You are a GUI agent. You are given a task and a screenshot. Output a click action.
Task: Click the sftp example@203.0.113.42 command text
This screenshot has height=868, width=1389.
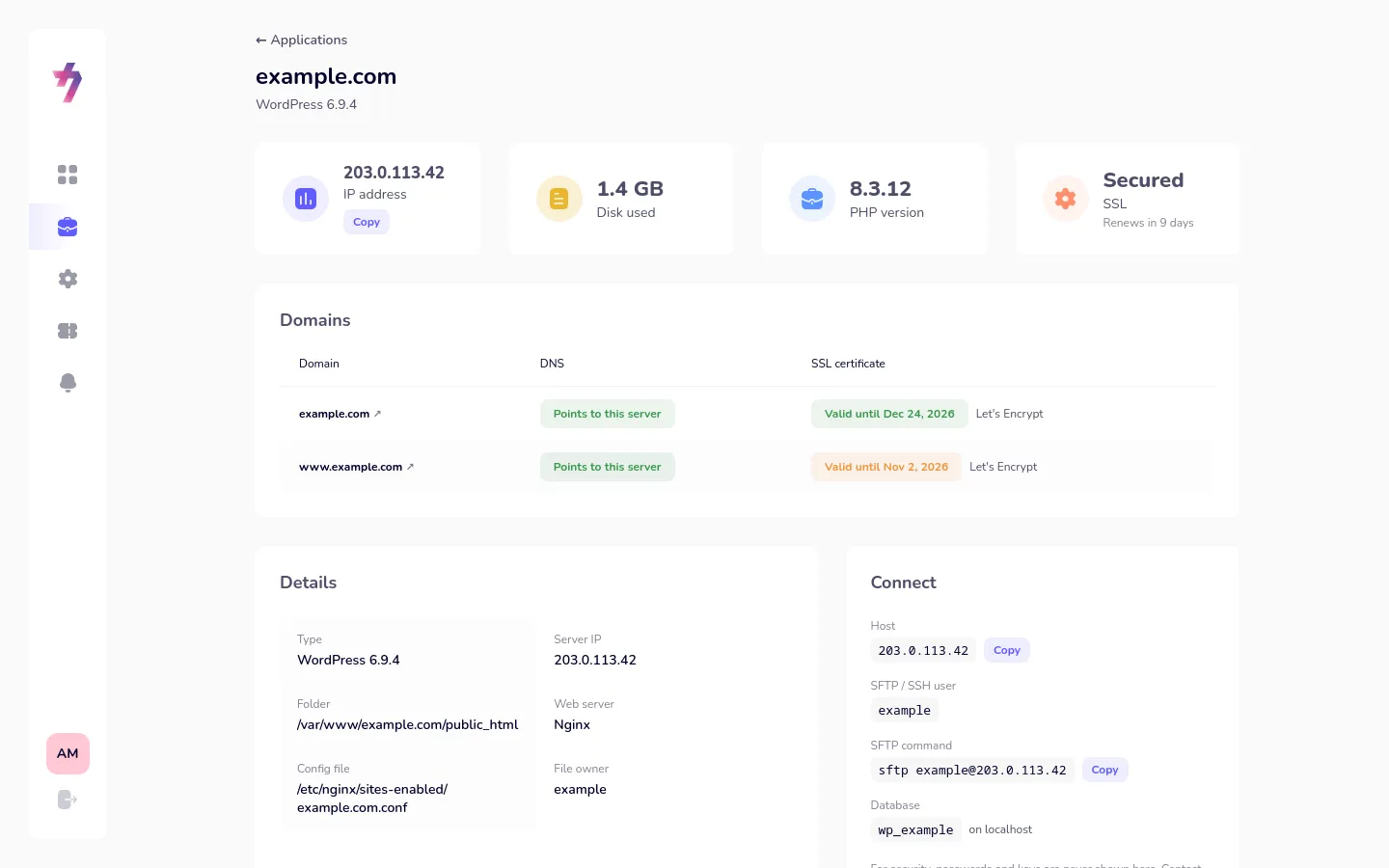(x=972, y=771)
